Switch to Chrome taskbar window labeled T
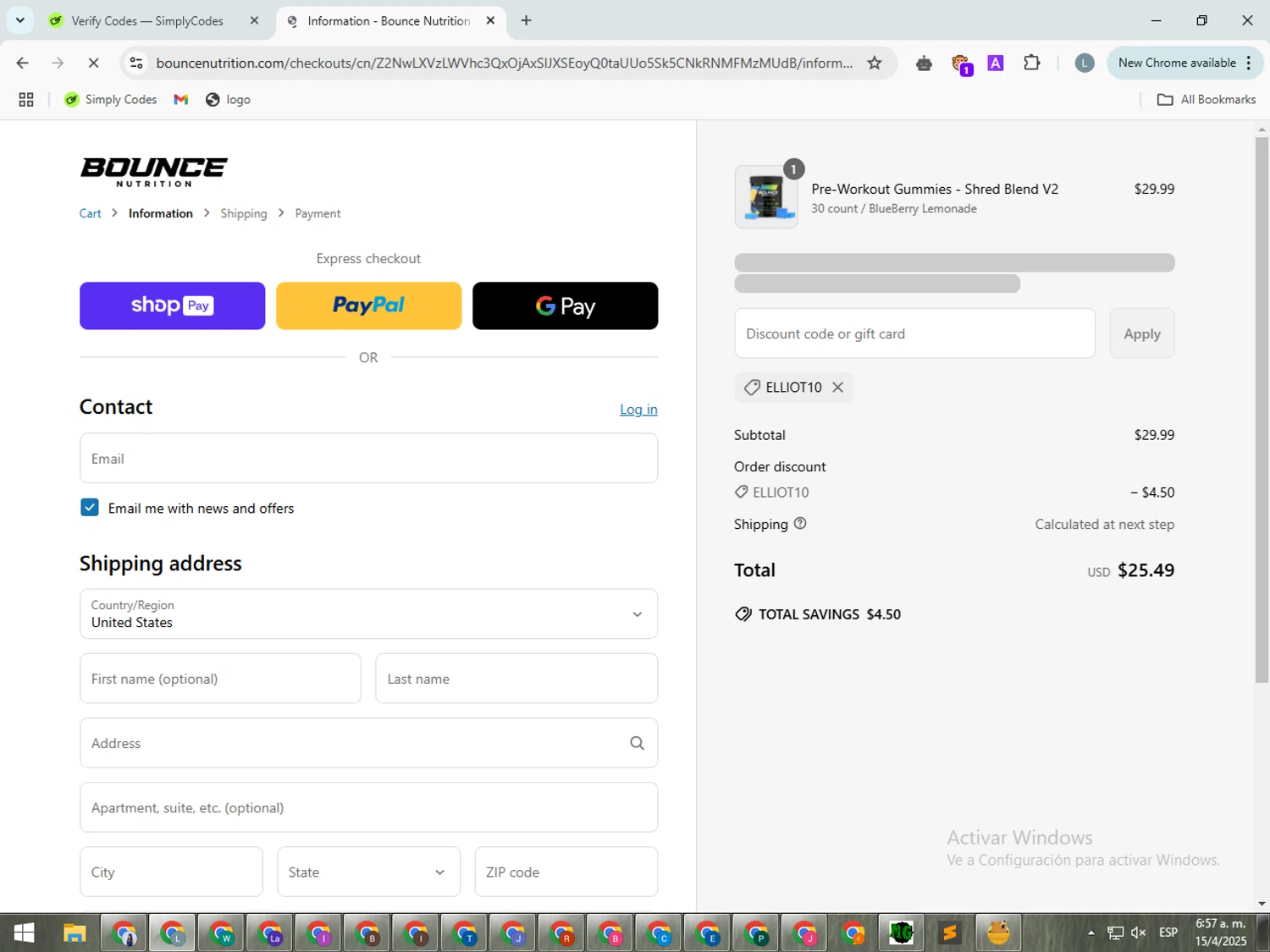The image size is (1270, 952). click(466, 933)
